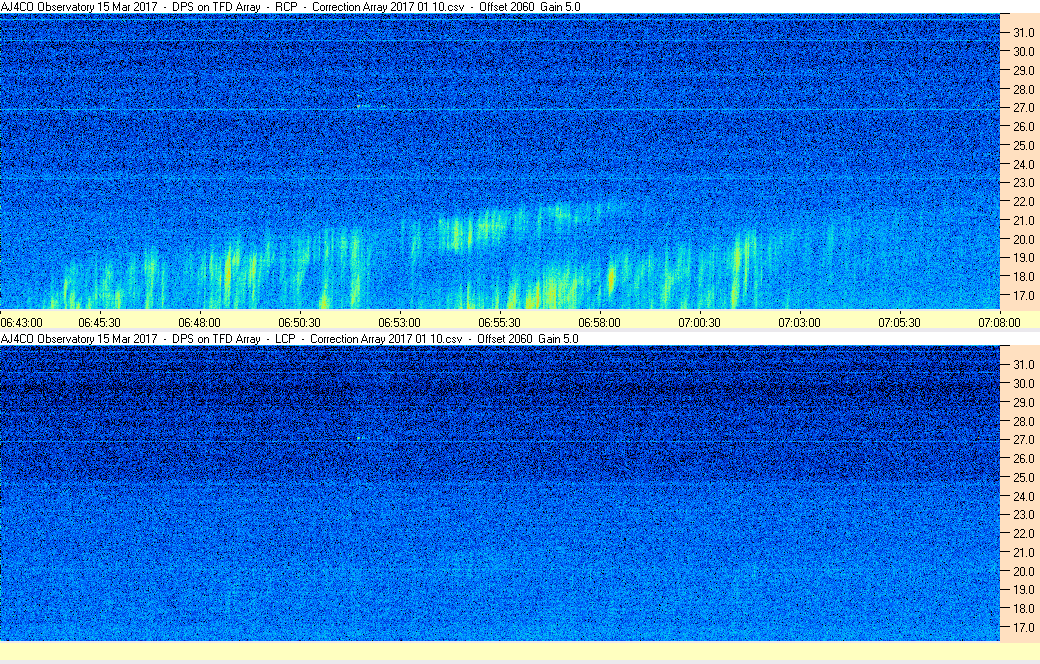
Task: Click the 24.0 frequency label in RCP panel
Action: (1023, 164)
